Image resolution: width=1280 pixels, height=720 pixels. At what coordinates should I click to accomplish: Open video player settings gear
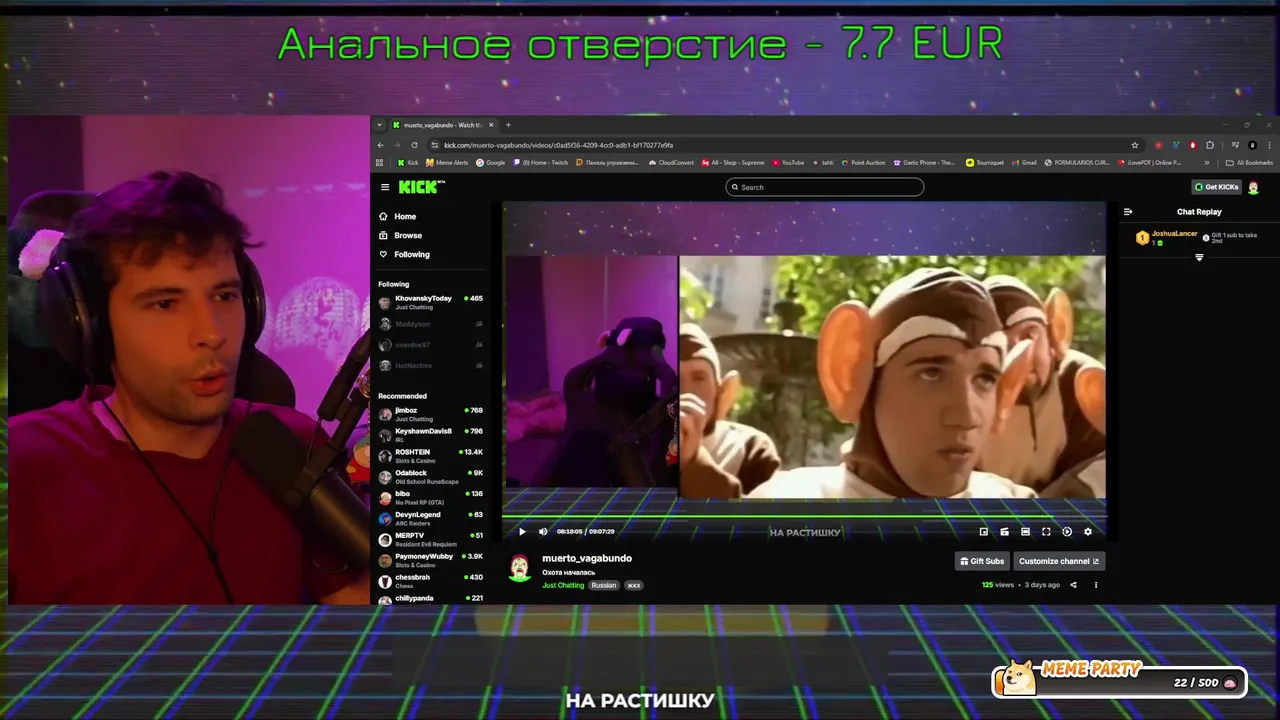[1088, 532]
